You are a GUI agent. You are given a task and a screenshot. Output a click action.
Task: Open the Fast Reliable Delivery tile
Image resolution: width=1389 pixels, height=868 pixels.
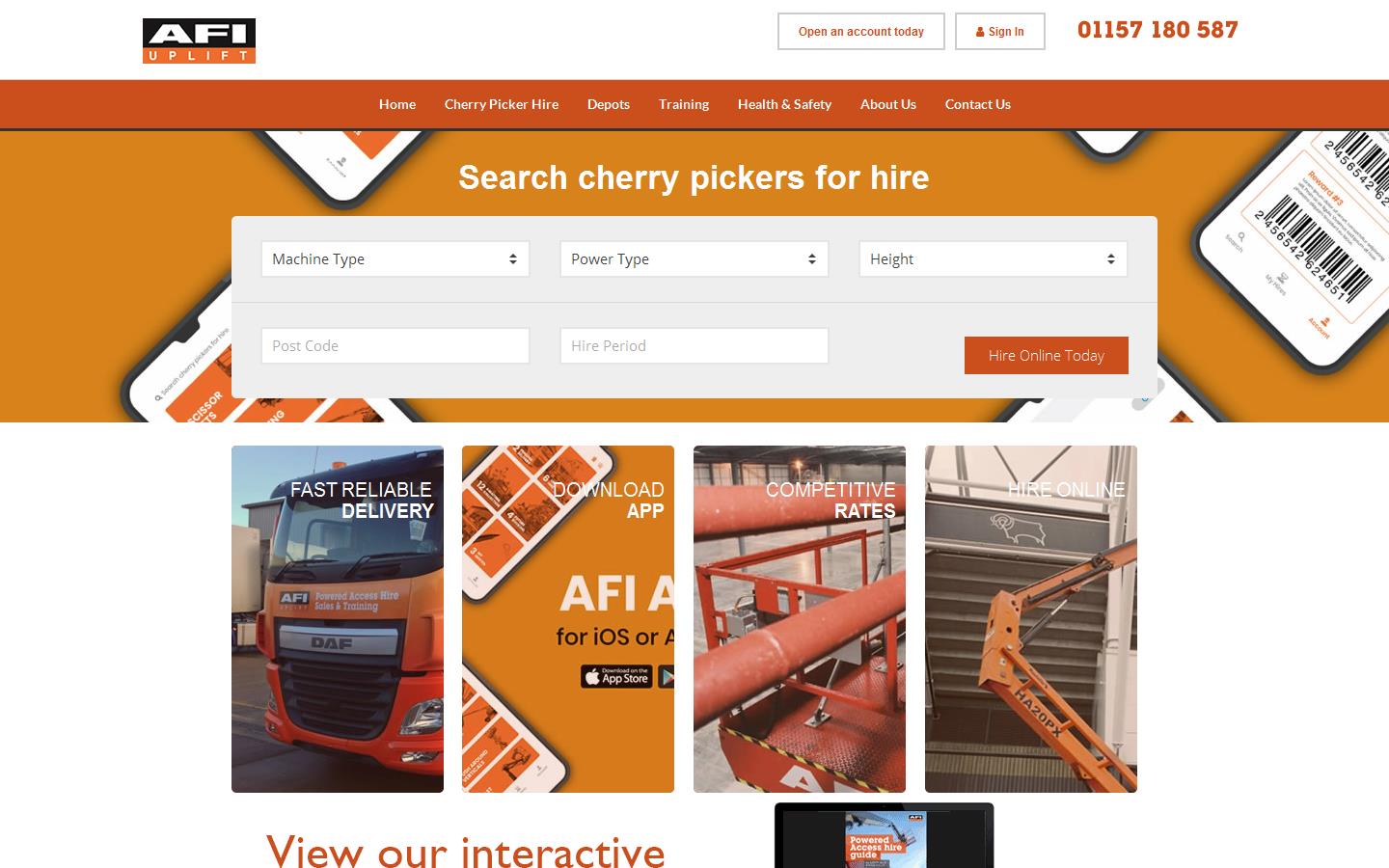coord(338,619)
